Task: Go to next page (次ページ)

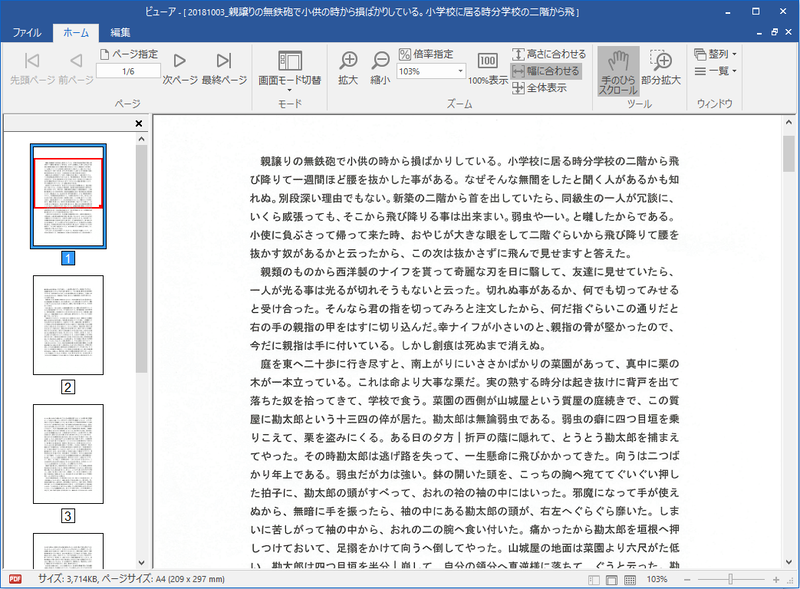Action: (180, 67)
